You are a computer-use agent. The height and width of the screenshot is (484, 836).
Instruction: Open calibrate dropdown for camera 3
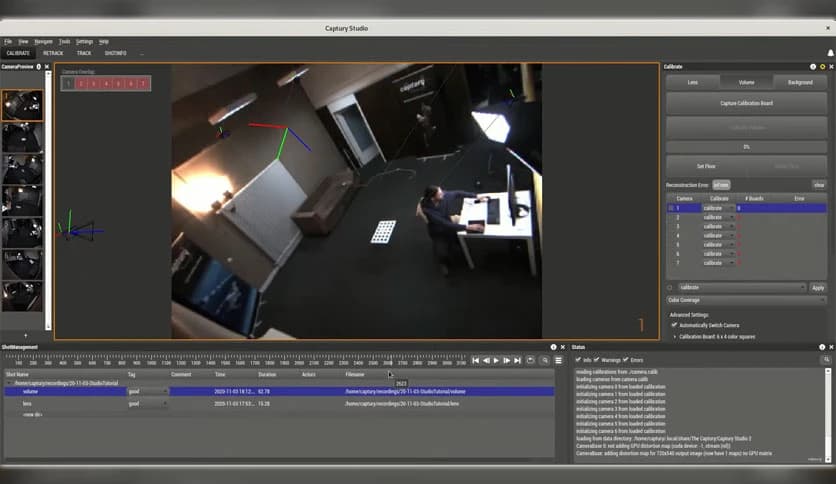click(718, 227)
